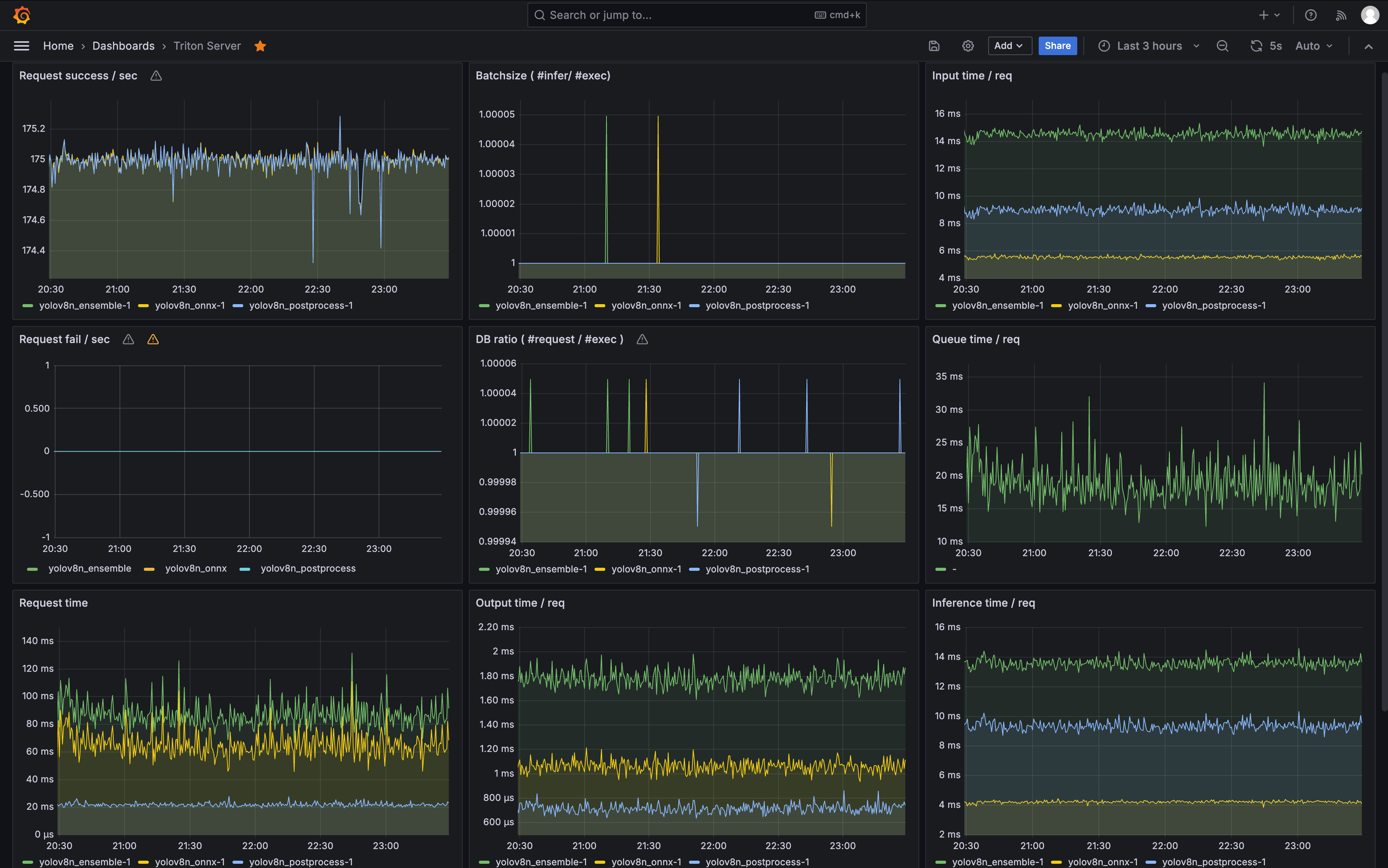This screenshot has height=868, width=1388.
Task: Click the Grafana logo icon
Action: click(x=22, y=15)
